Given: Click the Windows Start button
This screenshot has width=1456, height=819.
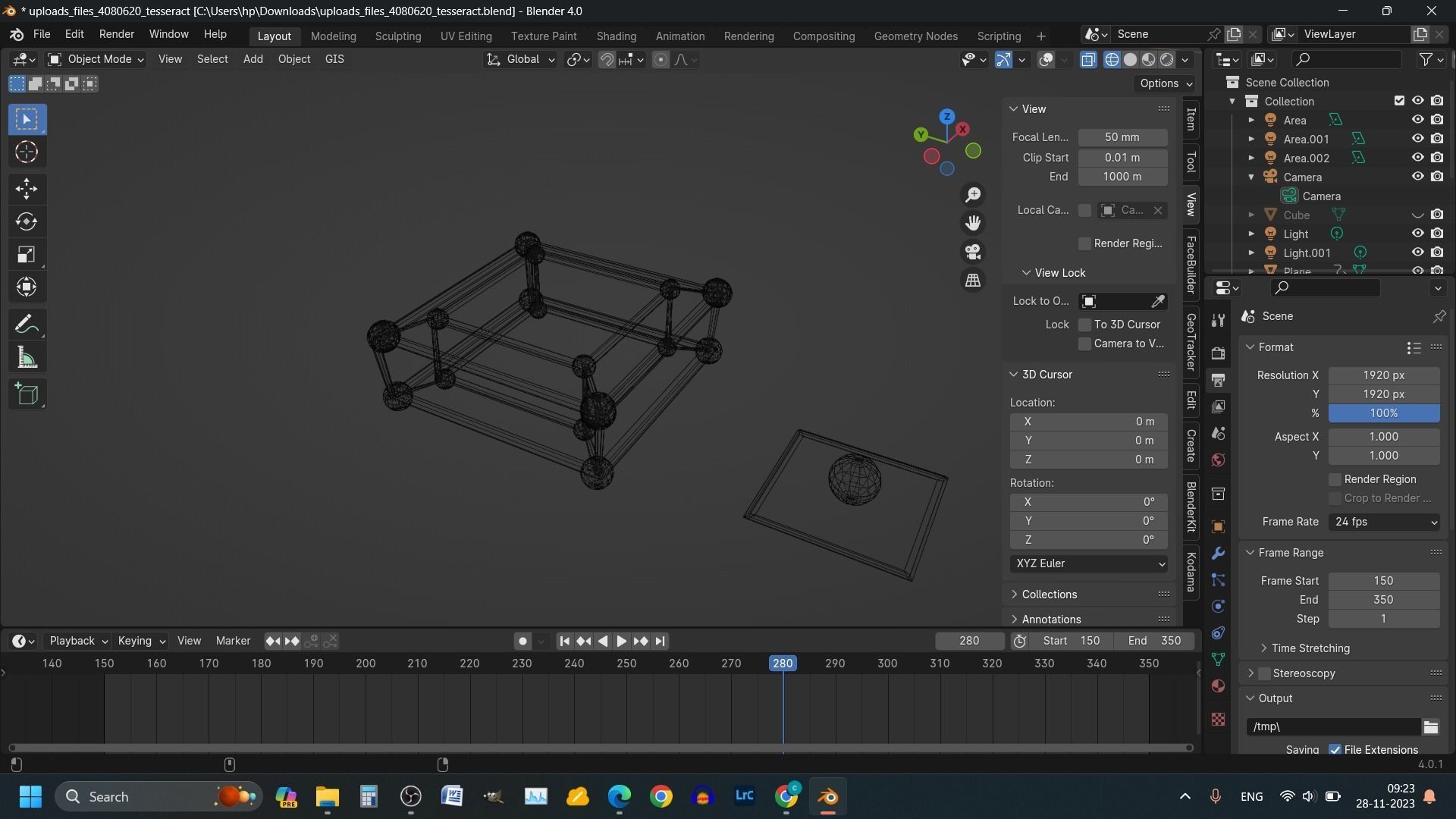Looking at the screenshot, I should [x=30, y=796].
